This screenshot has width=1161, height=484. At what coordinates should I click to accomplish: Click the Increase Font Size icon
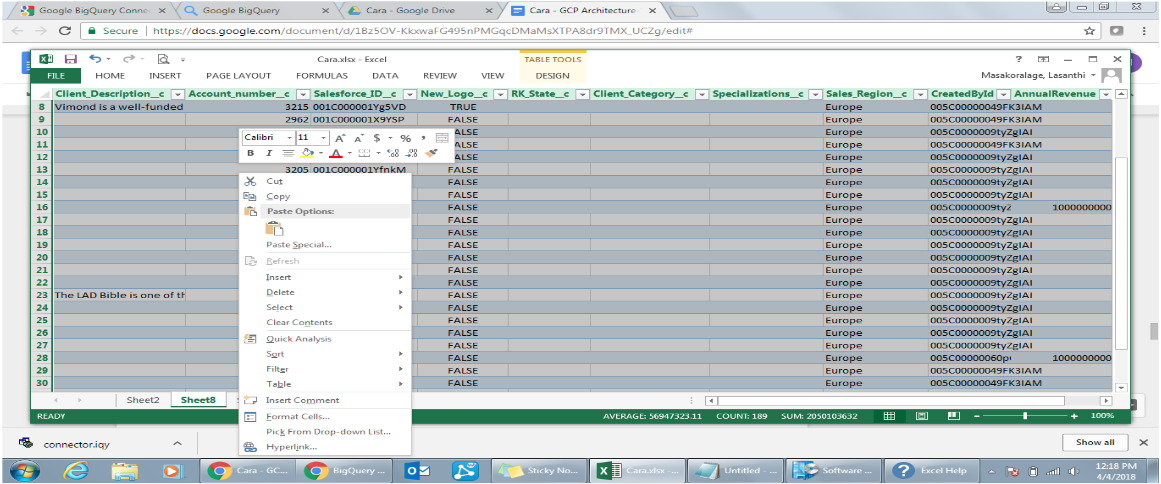(x=340, y=137)
